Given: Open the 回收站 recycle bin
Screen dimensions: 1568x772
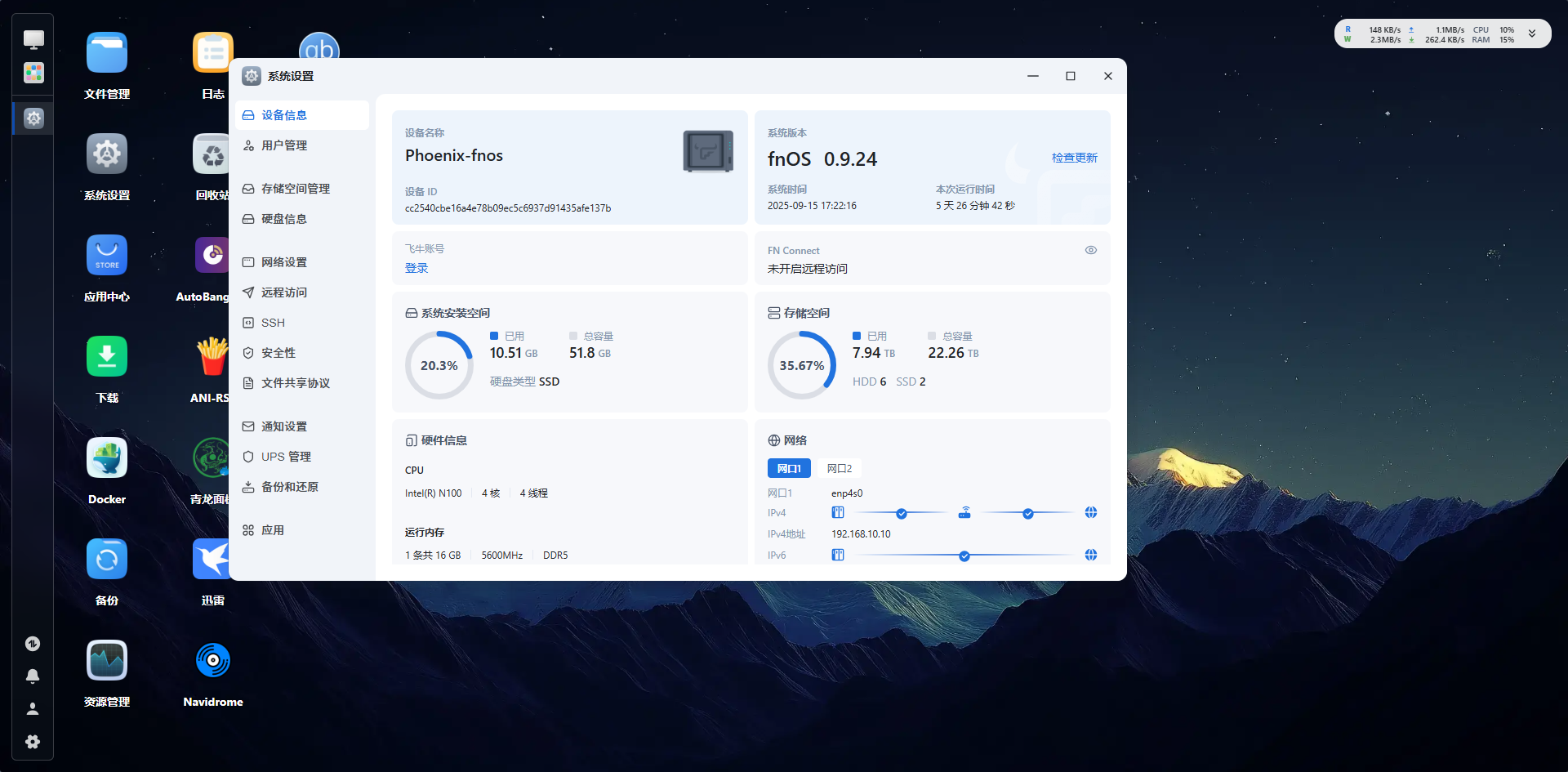Looking at the screenshot, I should pos(211,154).
